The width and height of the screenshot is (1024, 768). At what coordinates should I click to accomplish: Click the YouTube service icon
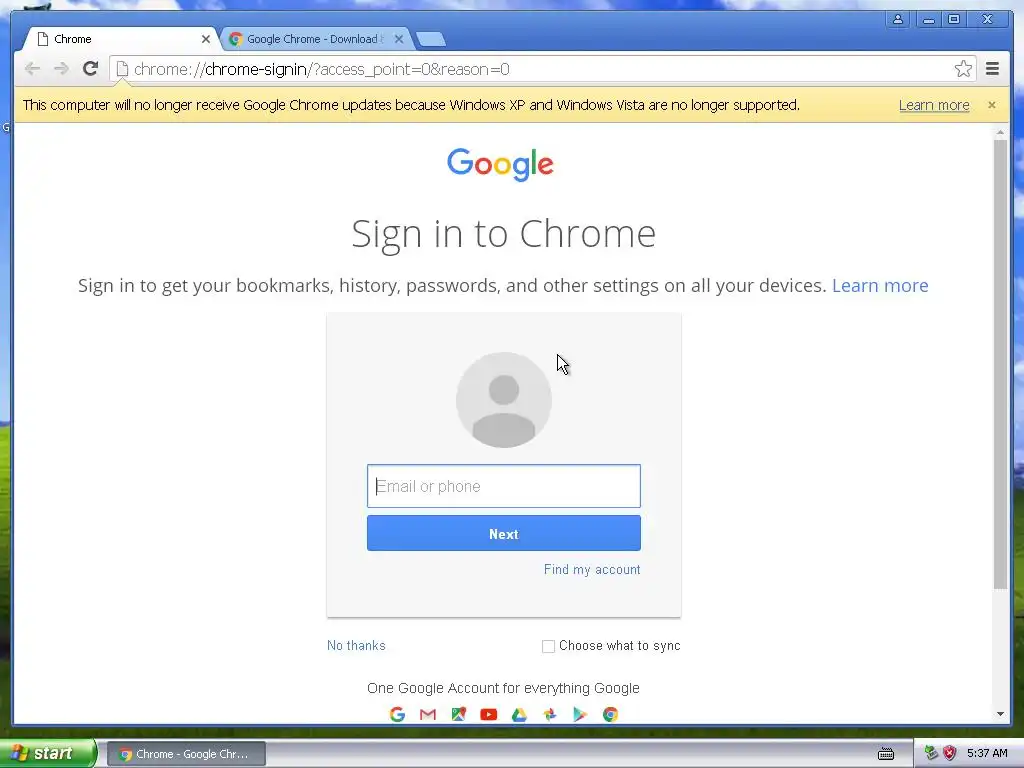point(488,714)
